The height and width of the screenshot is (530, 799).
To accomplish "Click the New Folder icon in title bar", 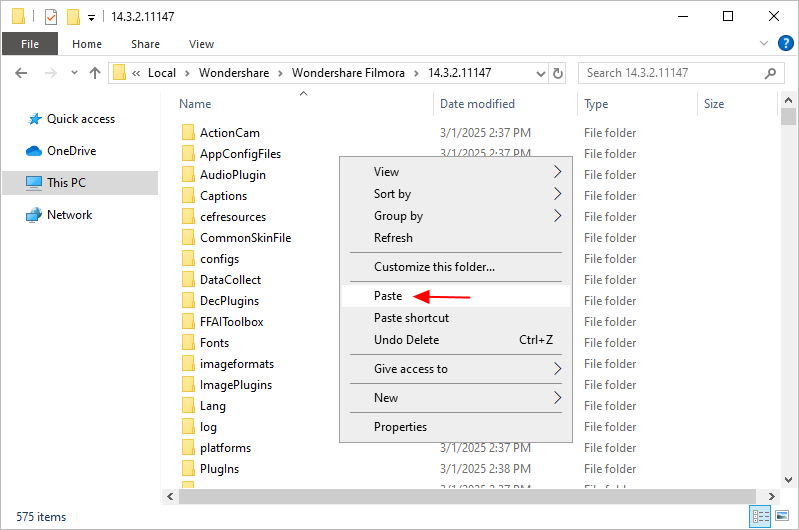I will (x=73, y=17).
